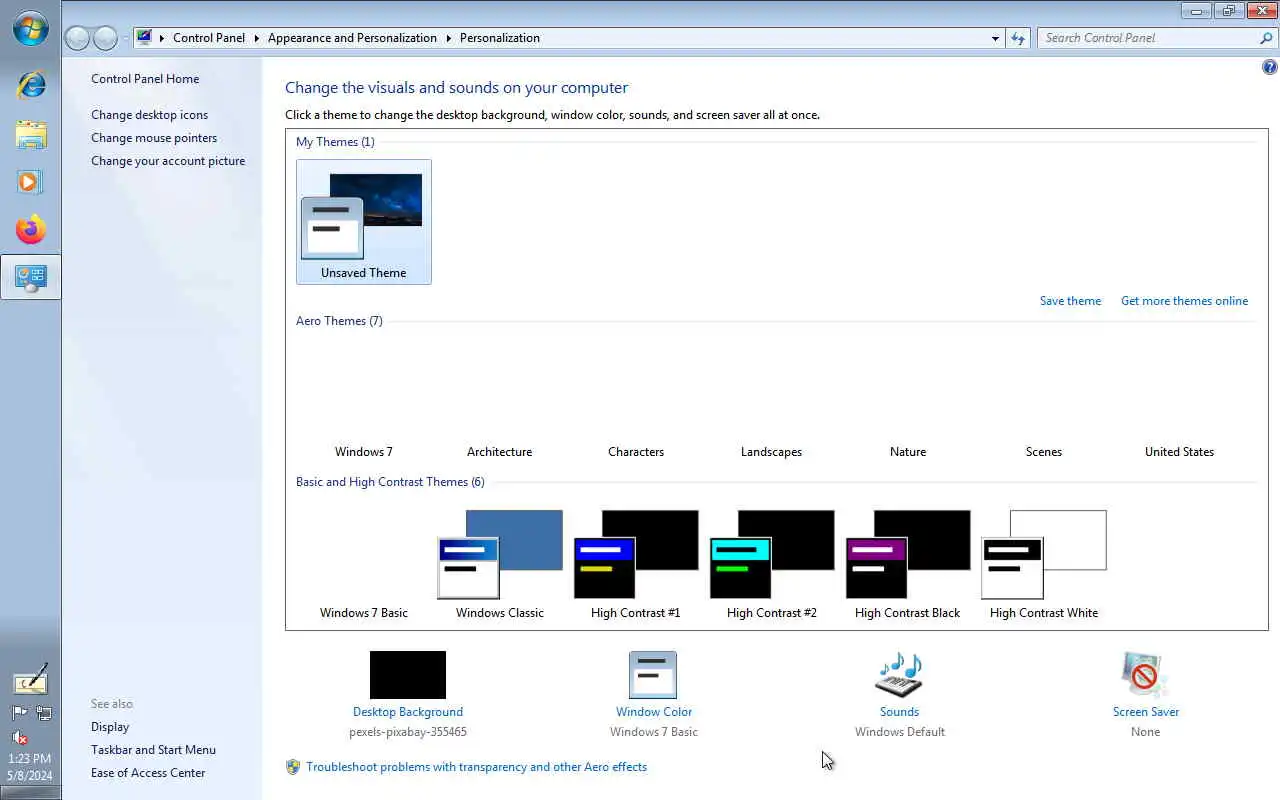Screen dimensions: 1280x800
Task: Select the High Contrast White theme
Action: pyautogui.click(x=1044, y=565)
